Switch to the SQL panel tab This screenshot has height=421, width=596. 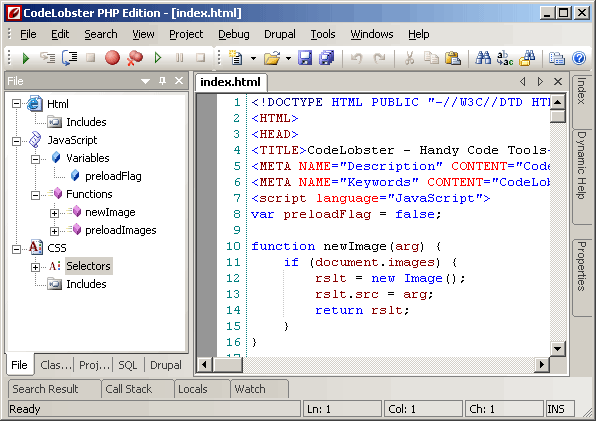127,365
